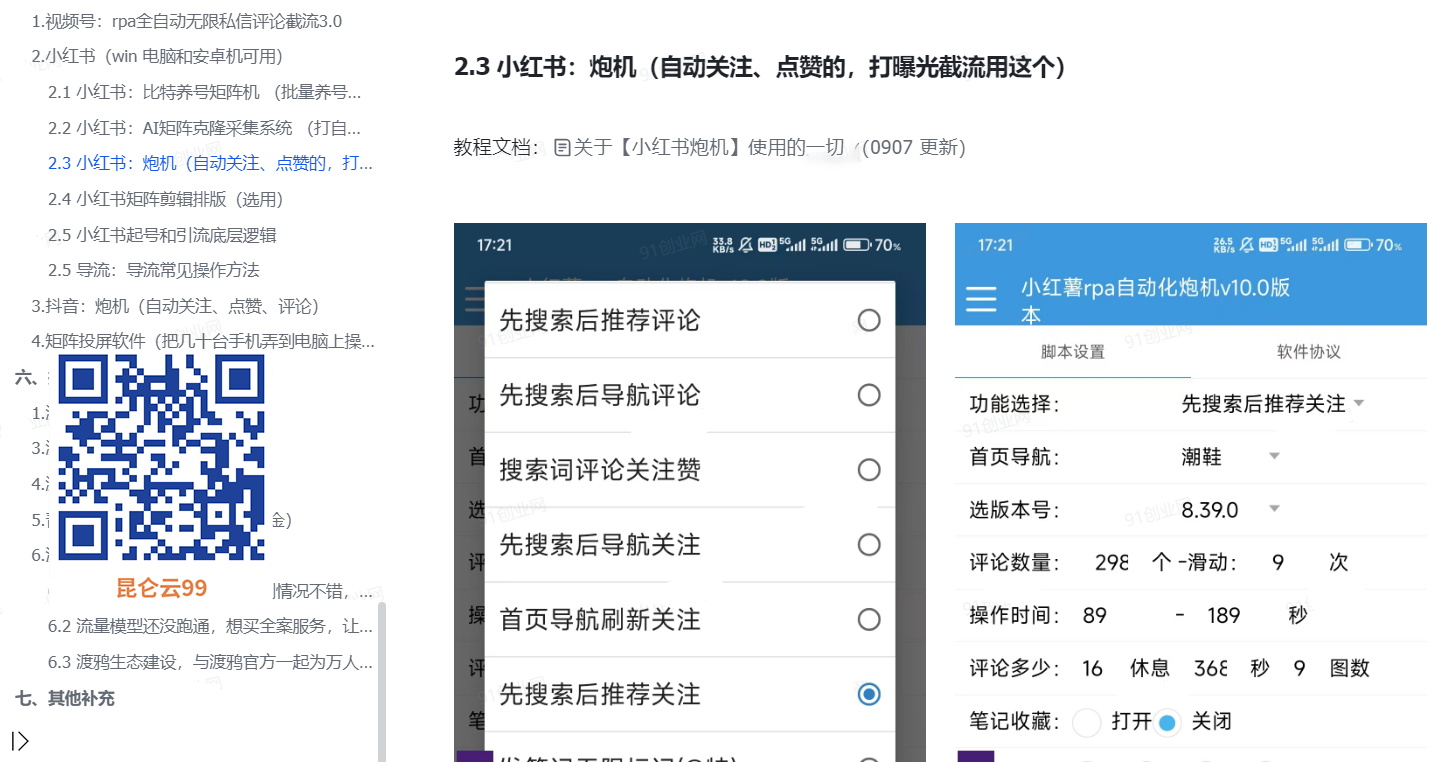Open outline item 2.1 小红书：比特养号矩阵机
Screen dimensions: 1441x762
[x=205, y=92]
